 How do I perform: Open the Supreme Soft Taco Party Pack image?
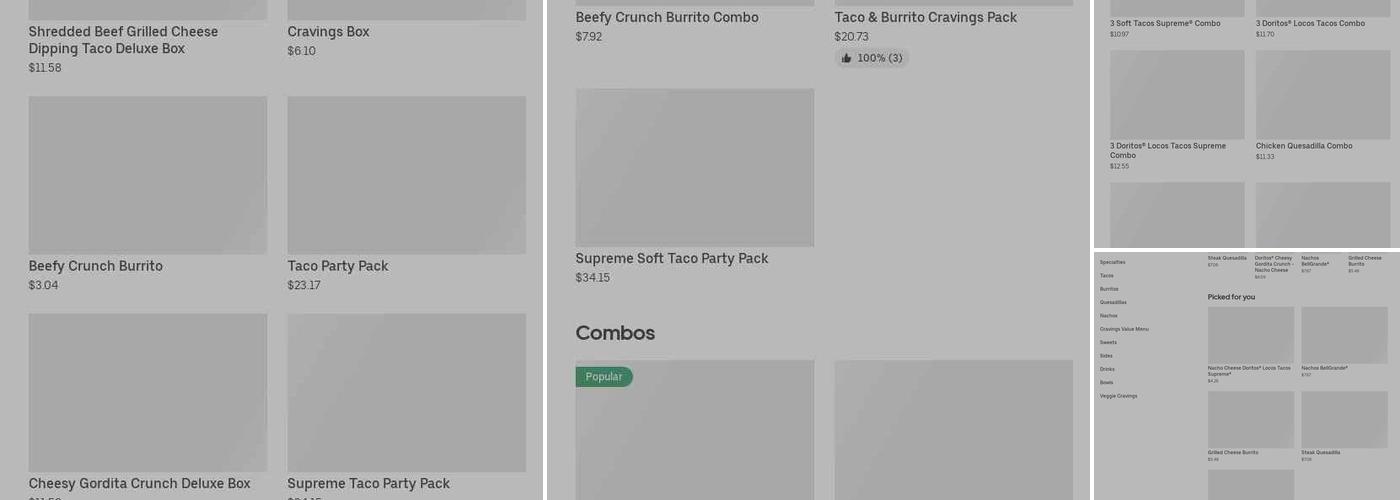(x=694, y=168)
